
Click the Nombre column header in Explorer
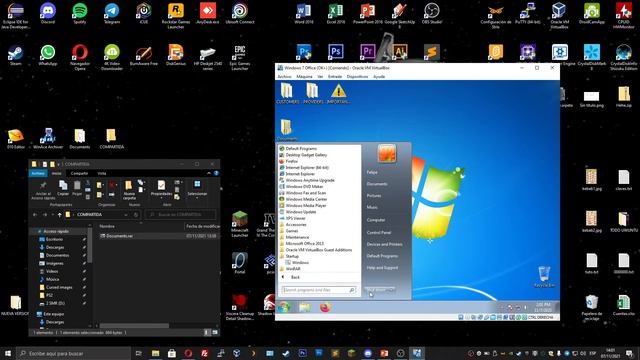click(107, 226)
